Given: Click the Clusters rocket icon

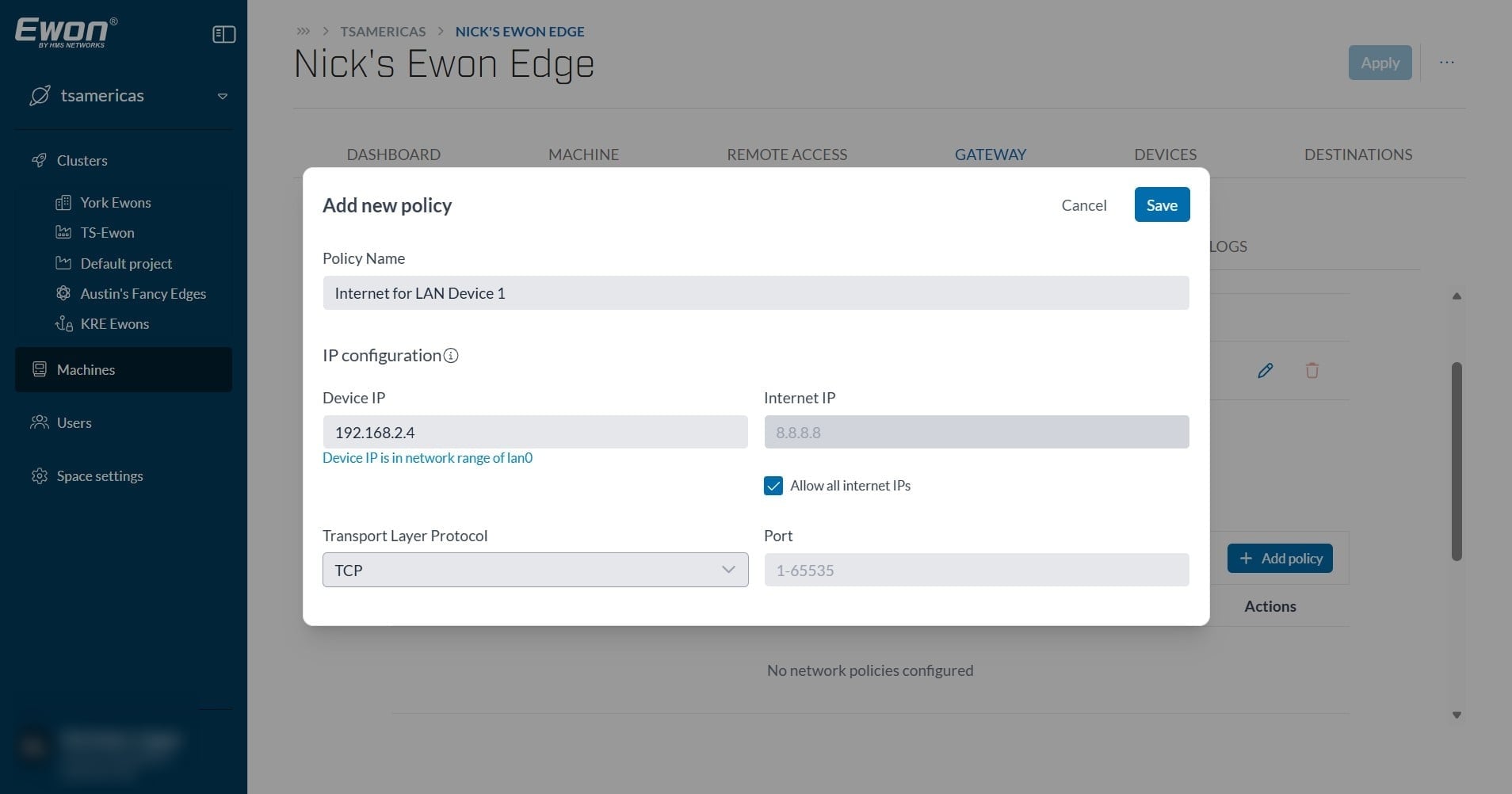Looking at the screenshot, I should [39, 160].
